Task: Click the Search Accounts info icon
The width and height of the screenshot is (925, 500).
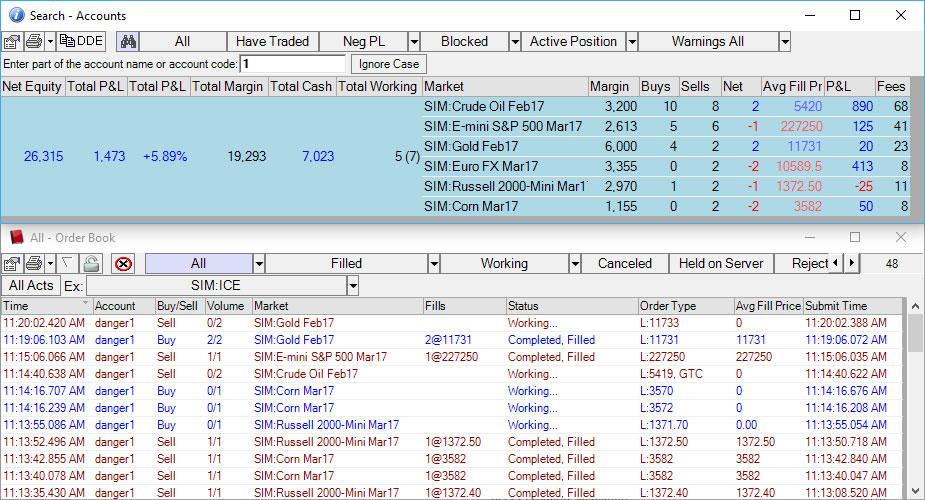Action: [x=16, y=15]
